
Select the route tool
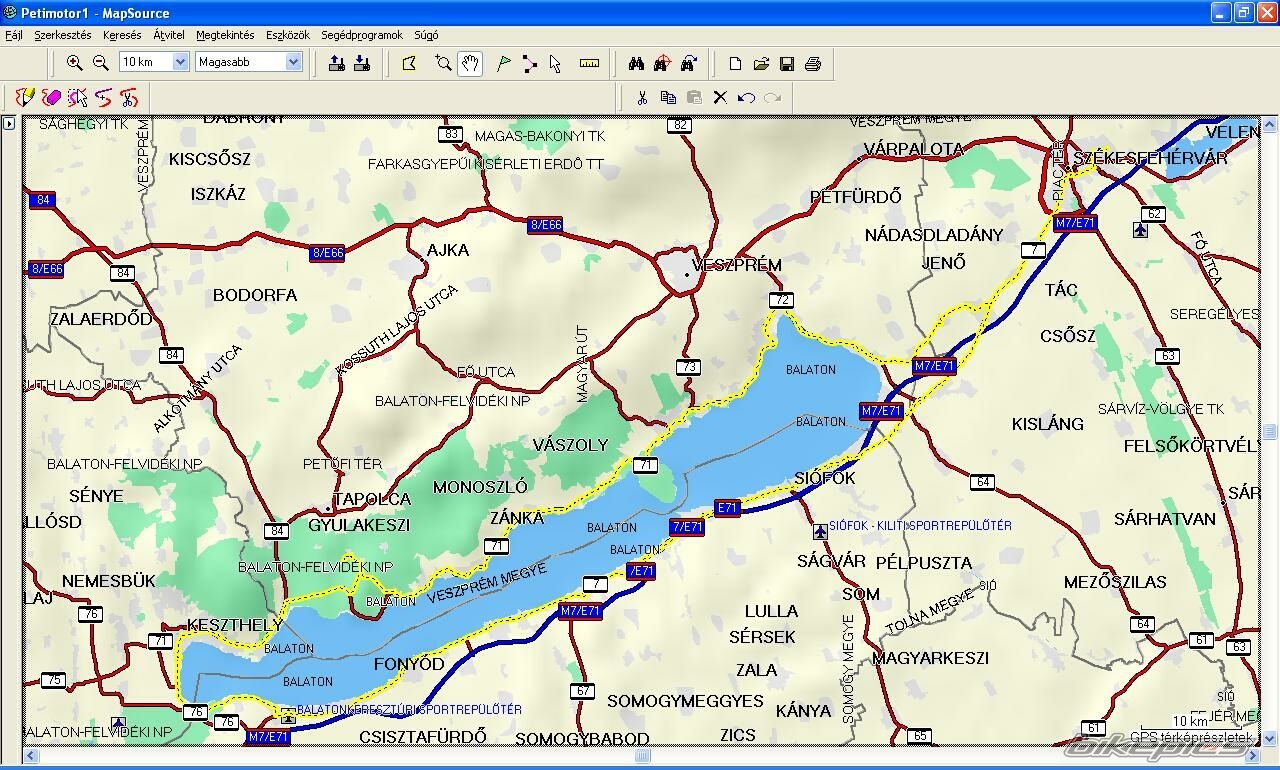(x=529, y=64)
